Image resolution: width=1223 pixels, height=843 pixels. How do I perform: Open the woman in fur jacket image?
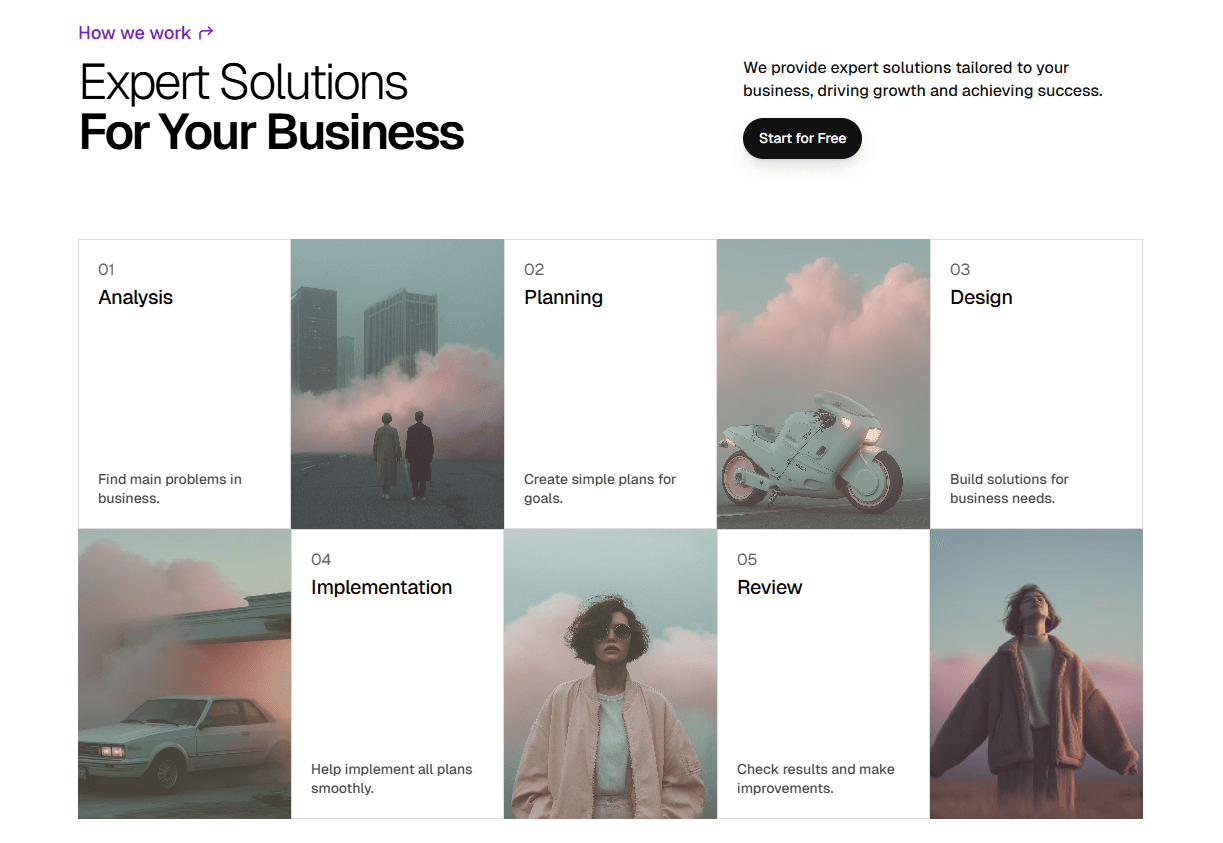pyautogui.click(x=1036, y=674)
